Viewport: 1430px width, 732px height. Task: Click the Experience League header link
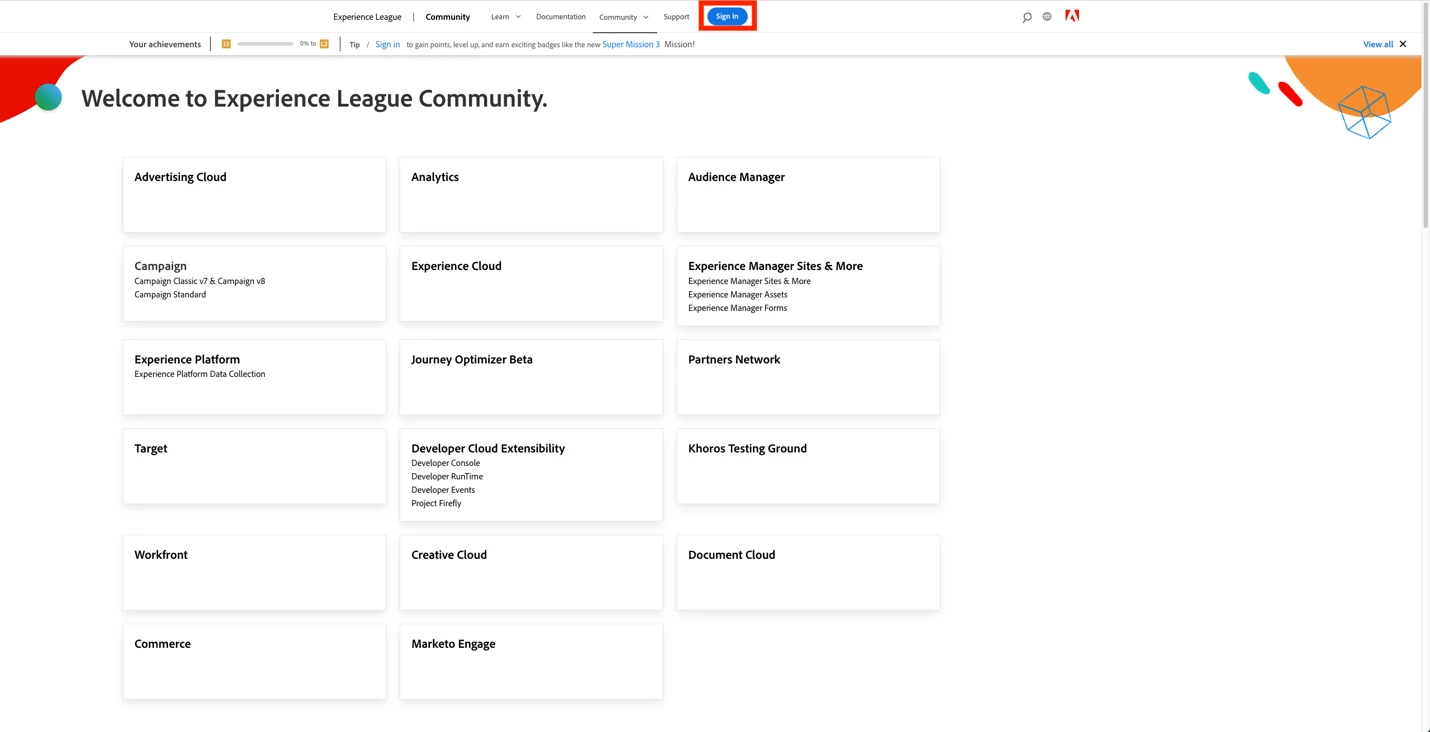[x=367, y=17]
